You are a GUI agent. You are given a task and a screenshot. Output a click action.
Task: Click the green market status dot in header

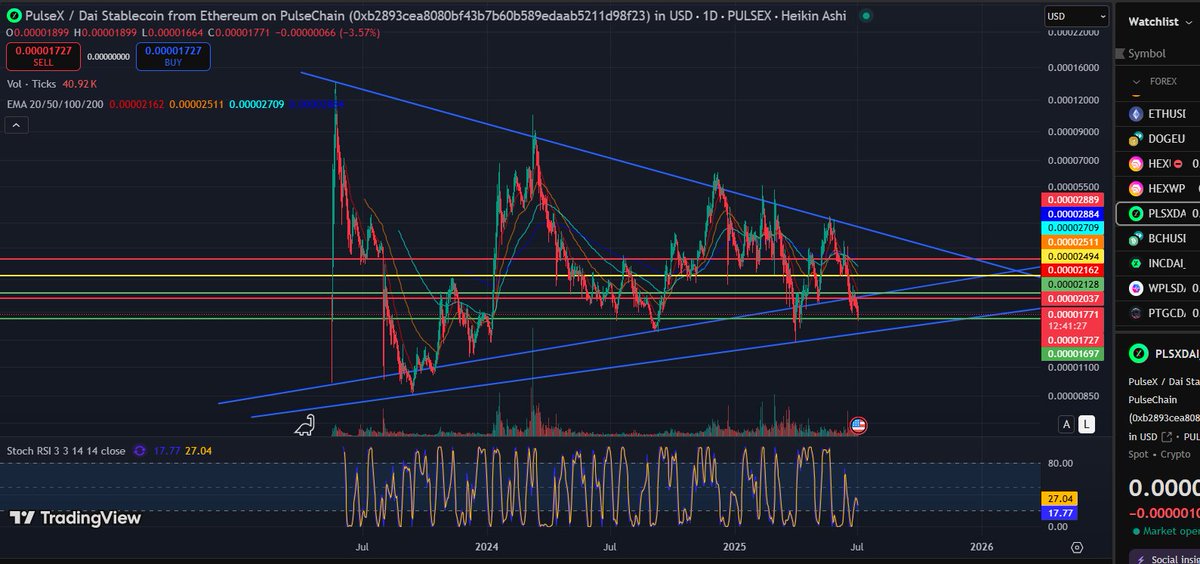pos(865,17)
